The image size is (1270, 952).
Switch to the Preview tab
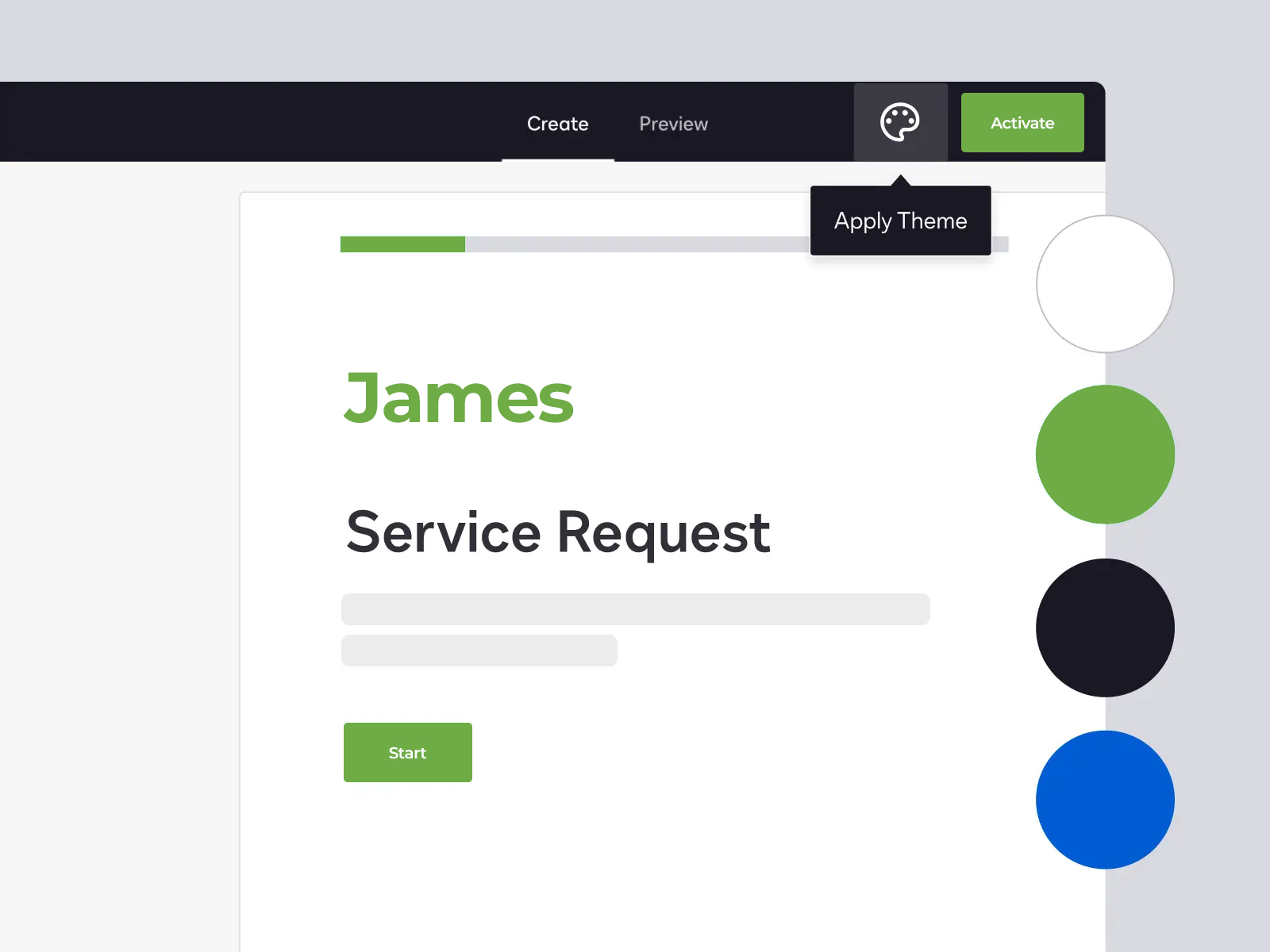pos(673,124)
